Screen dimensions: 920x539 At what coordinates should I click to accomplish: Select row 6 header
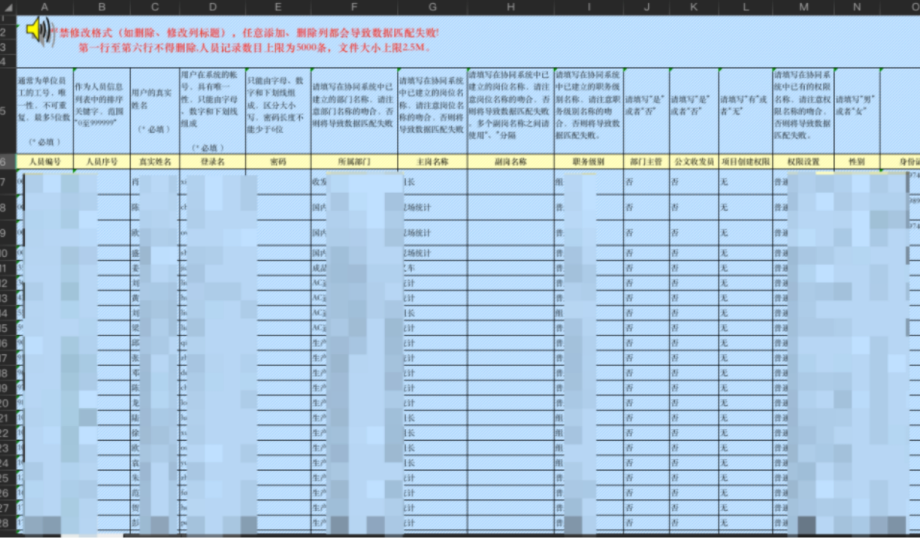[8, 162]
